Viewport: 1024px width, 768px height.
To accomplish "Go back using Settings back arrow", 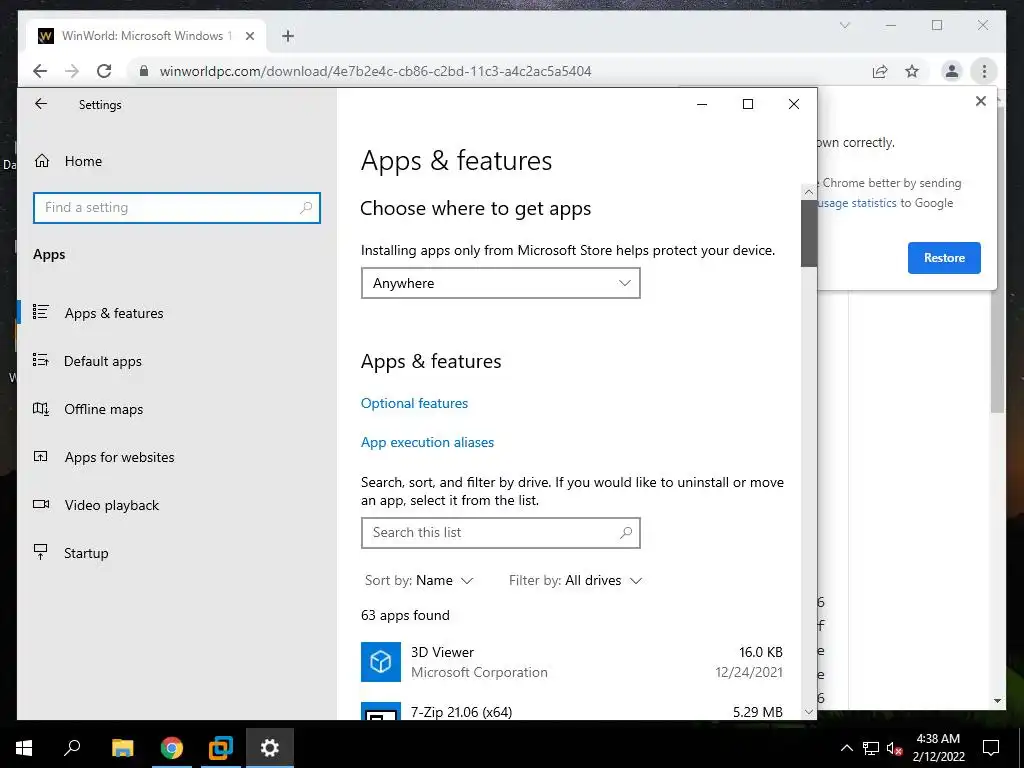I will 41,104.
